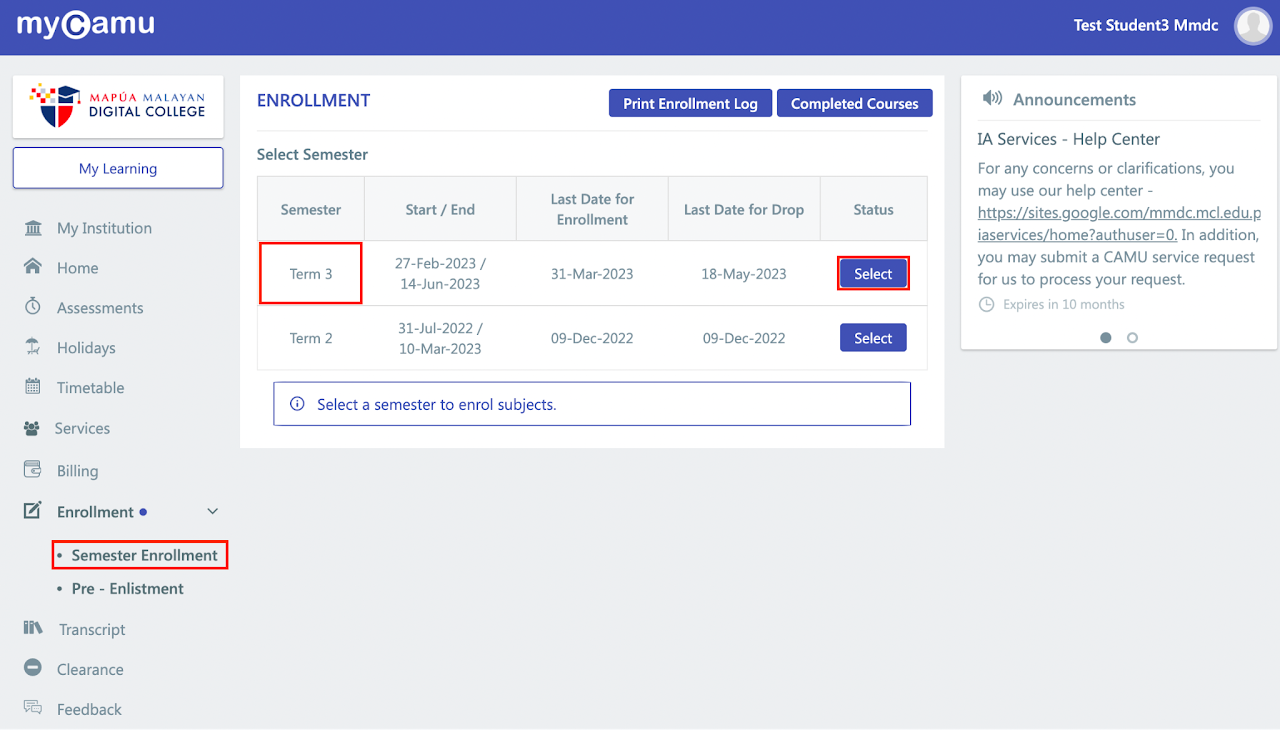The height and width of the screenshot is (730, 1280).
Task: Open My Institution menu item
Action: tap(104, 228)
